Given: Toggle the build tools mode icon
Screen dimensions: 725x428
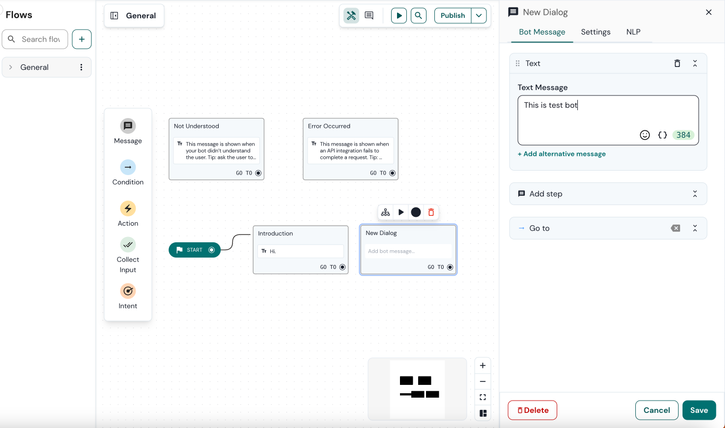Looking at the screenshot, I should click(x=351, y=16).
